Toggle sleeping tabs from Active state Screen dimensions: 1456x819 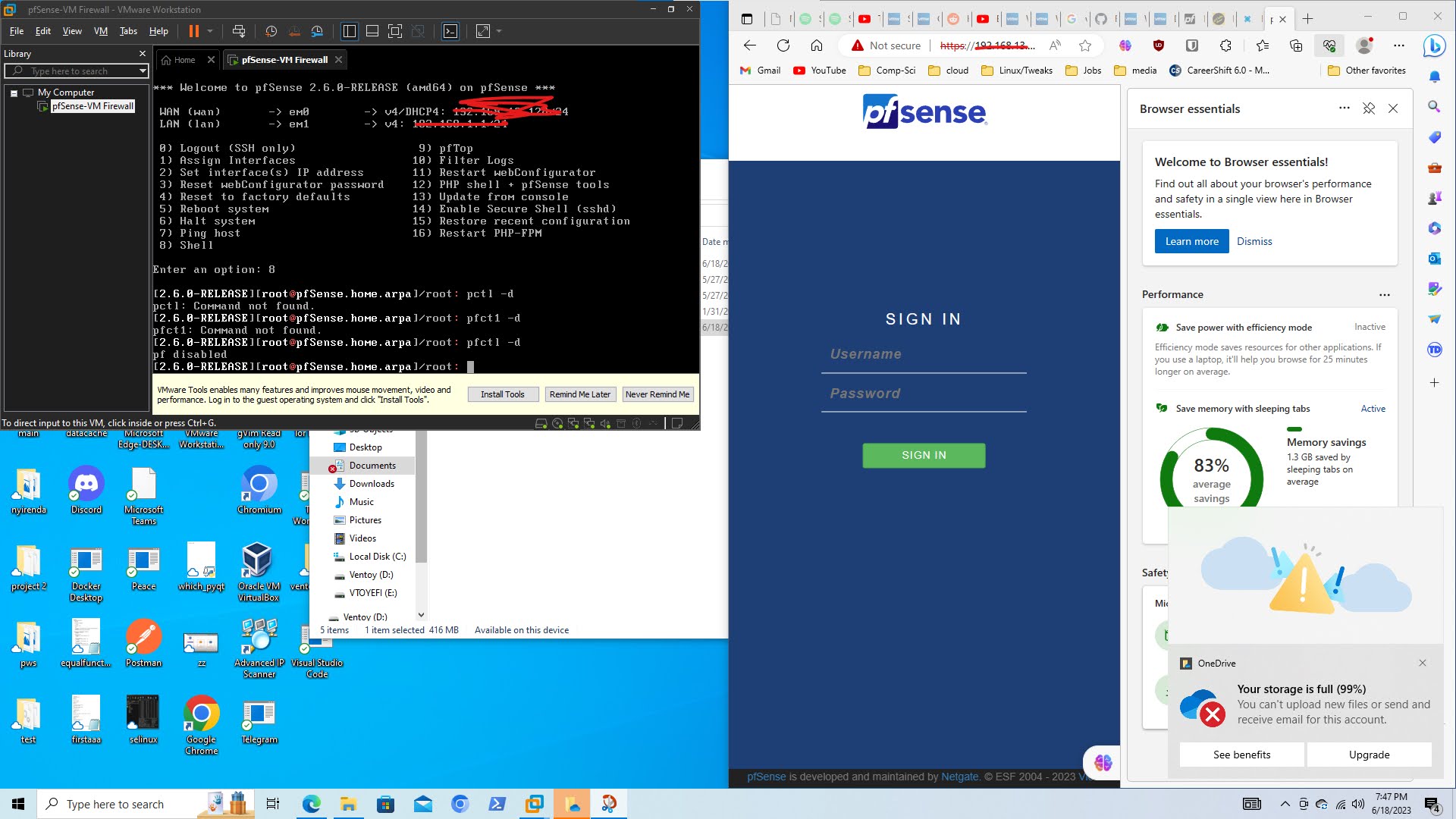1373,408
